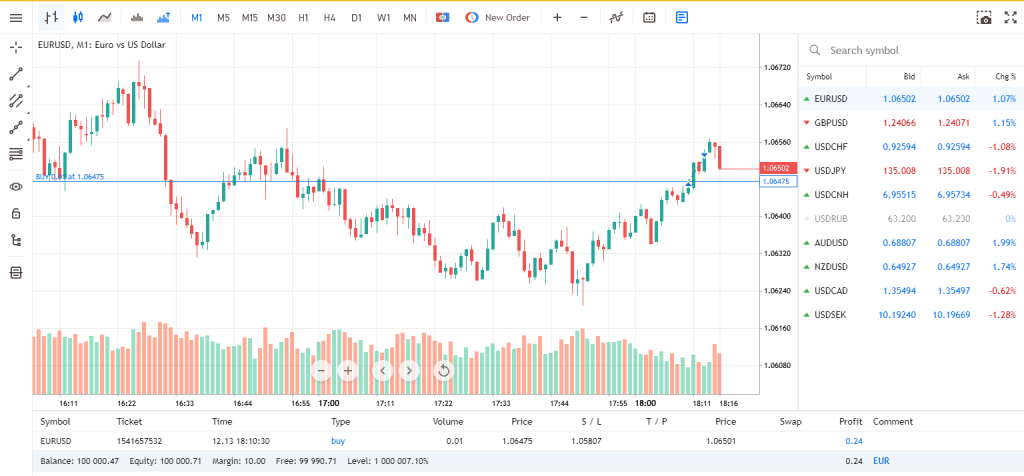Image resolution: width=1024 pixels, height=476 pixels.
Task: Switch to M5 timeframe
Action: [x=223, y=18]
